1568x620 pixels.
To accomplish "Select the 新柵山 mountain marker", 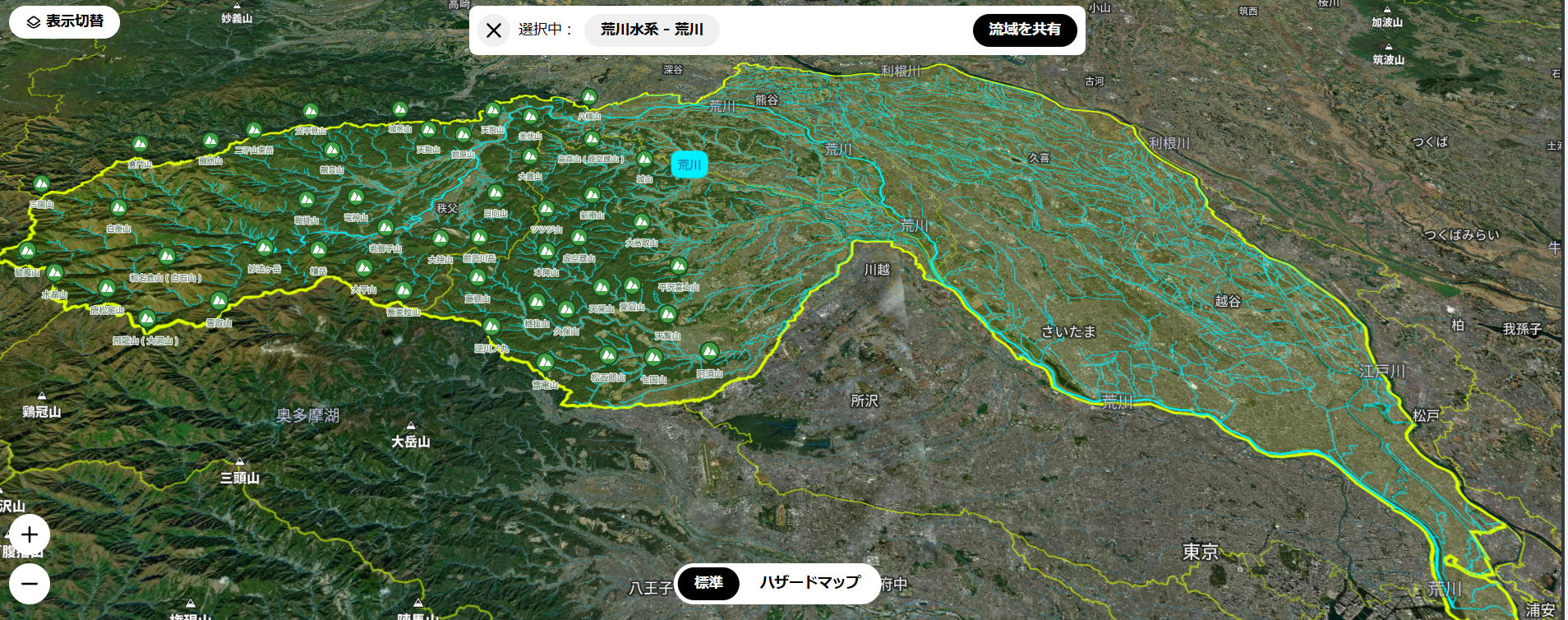I will click(x=593, y=195).
